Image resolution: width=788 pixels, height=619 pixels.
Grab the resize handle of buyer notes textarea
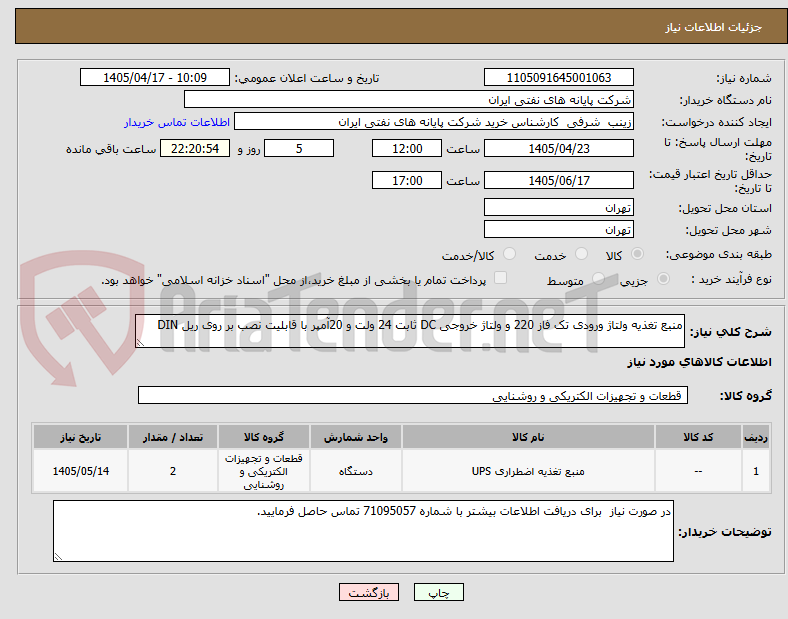(x=58, y=557)
